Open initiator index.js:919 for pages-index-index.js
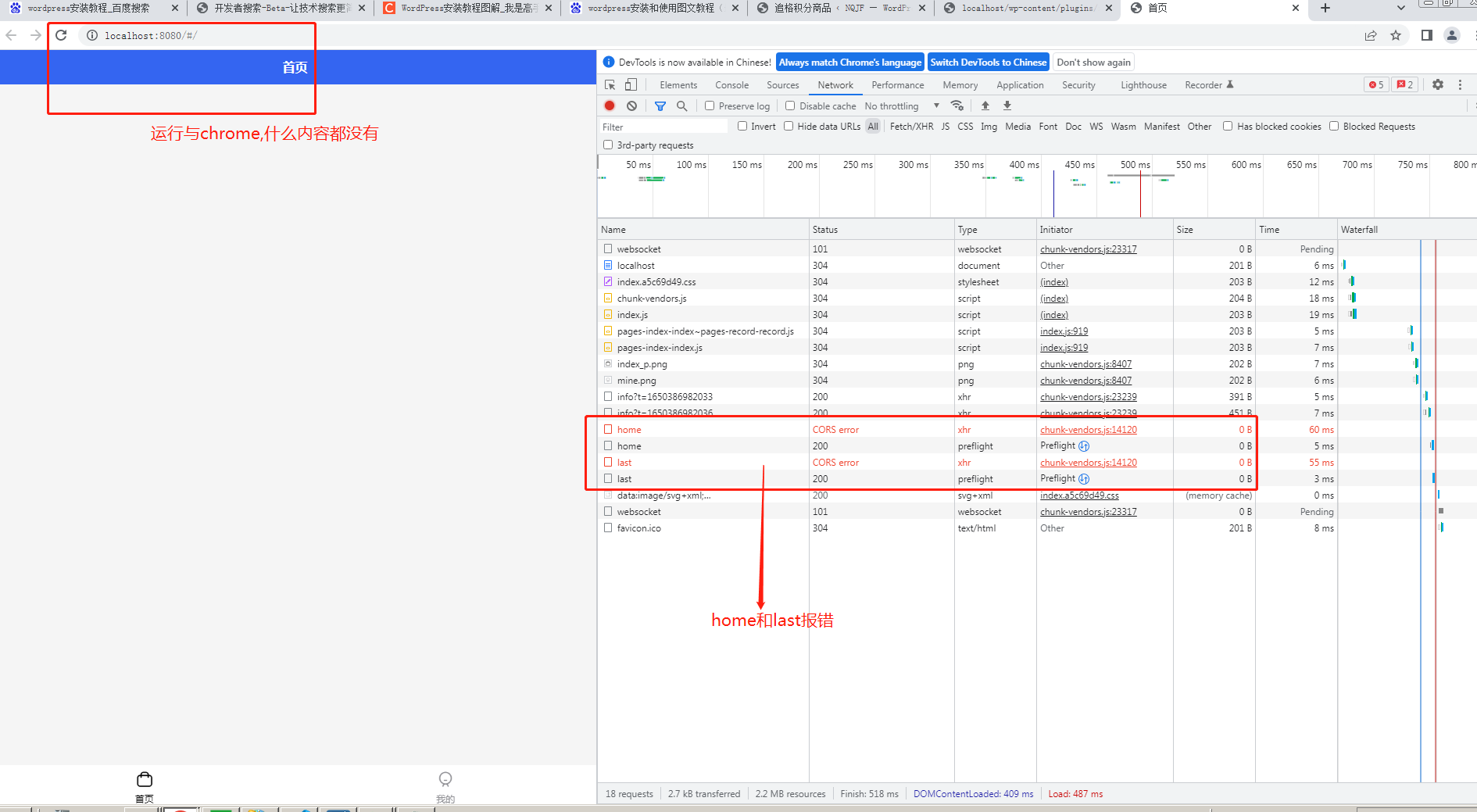This screenshot has height=812, width=1477. [x=1064, y=347]
